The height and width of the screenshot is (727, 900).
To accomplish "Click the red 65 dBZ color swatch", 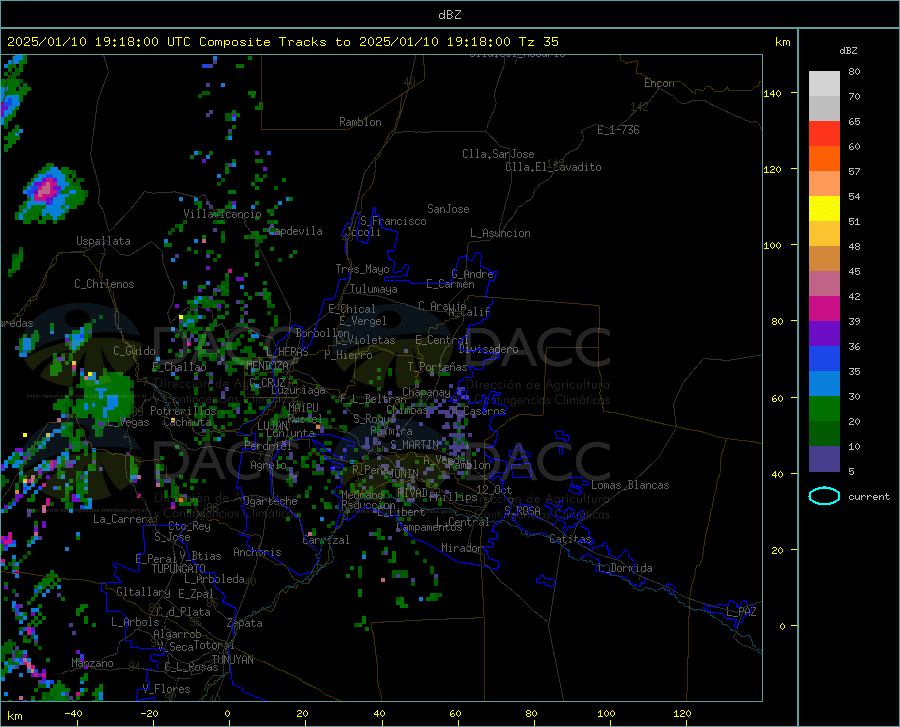I will tap(824, 134).
